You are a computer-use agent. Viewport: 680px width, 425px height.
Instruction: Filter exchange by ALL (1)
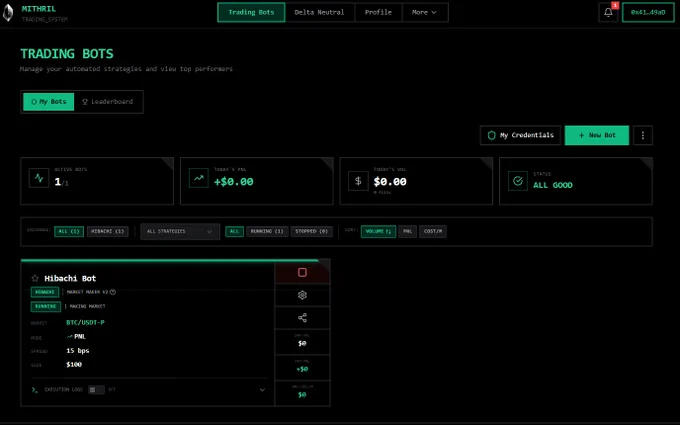69,231
